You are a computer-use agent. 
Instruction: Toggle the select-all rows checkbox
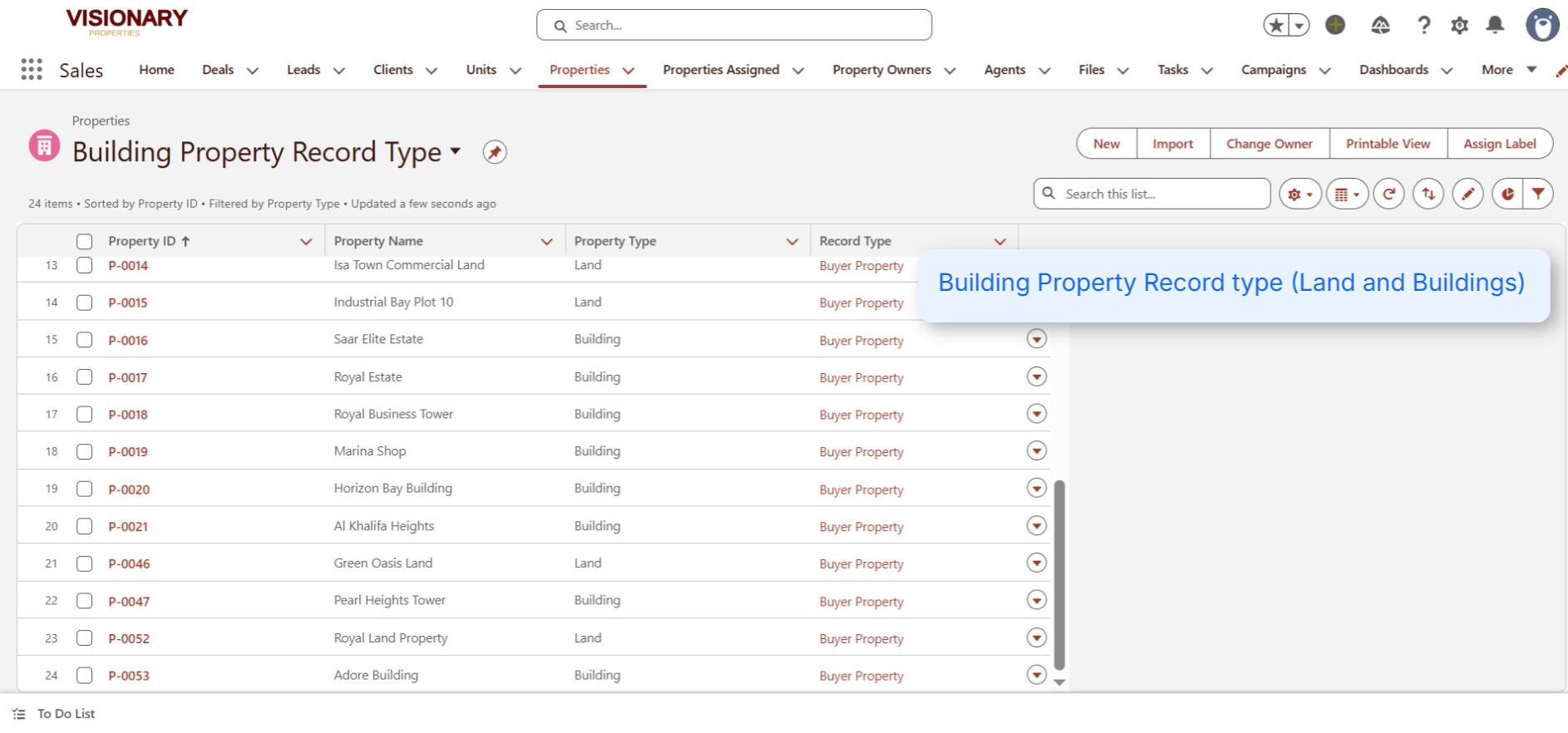click(84, 242)
